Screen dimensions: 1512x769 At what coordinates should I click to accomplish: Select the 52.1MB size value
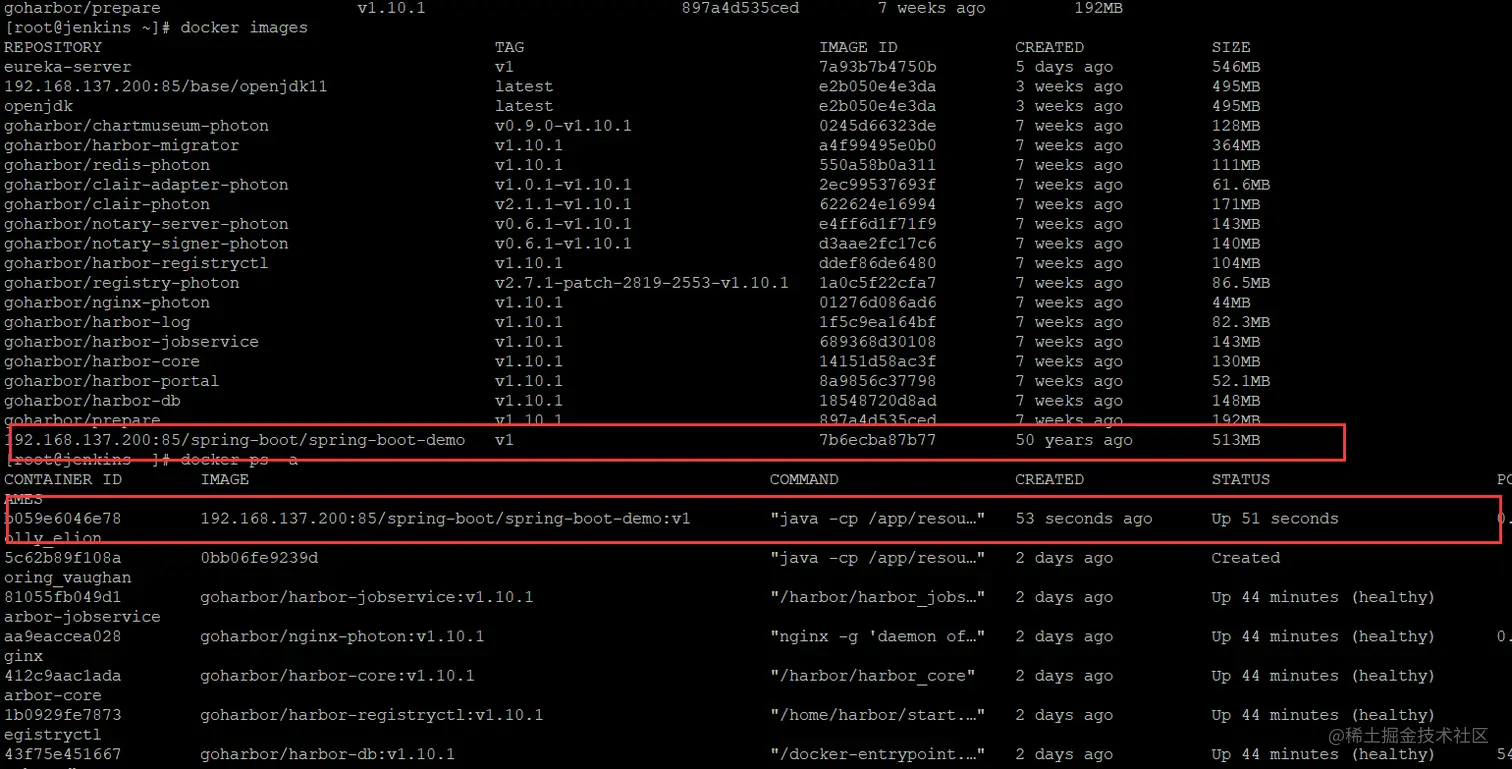[x=1241, y=381]
